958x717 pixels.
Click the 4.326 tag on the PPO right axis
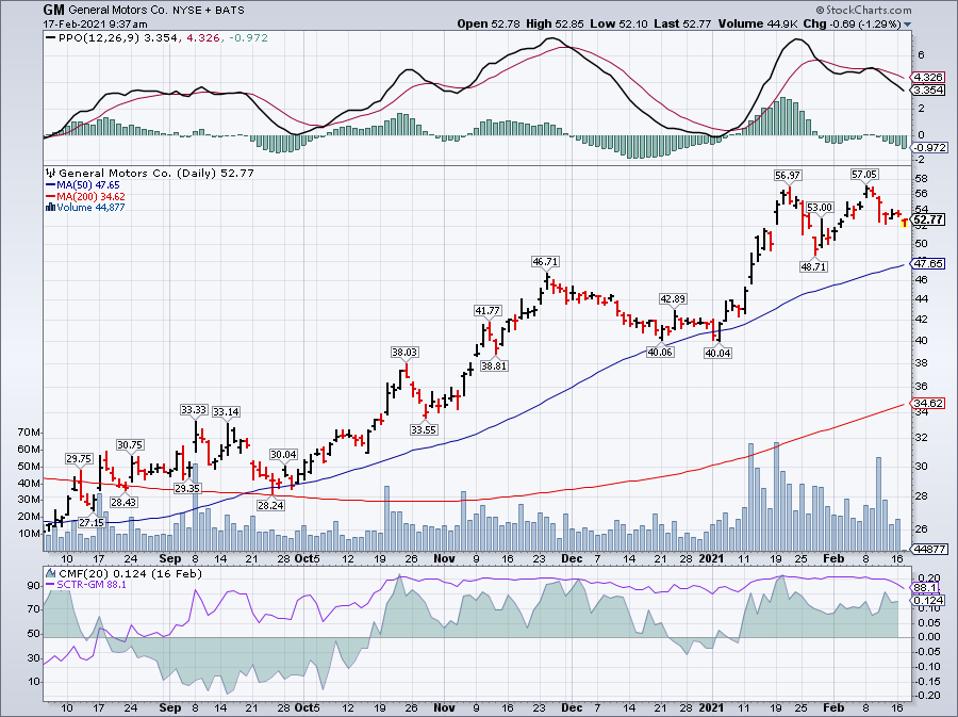[x=928, y=78]
